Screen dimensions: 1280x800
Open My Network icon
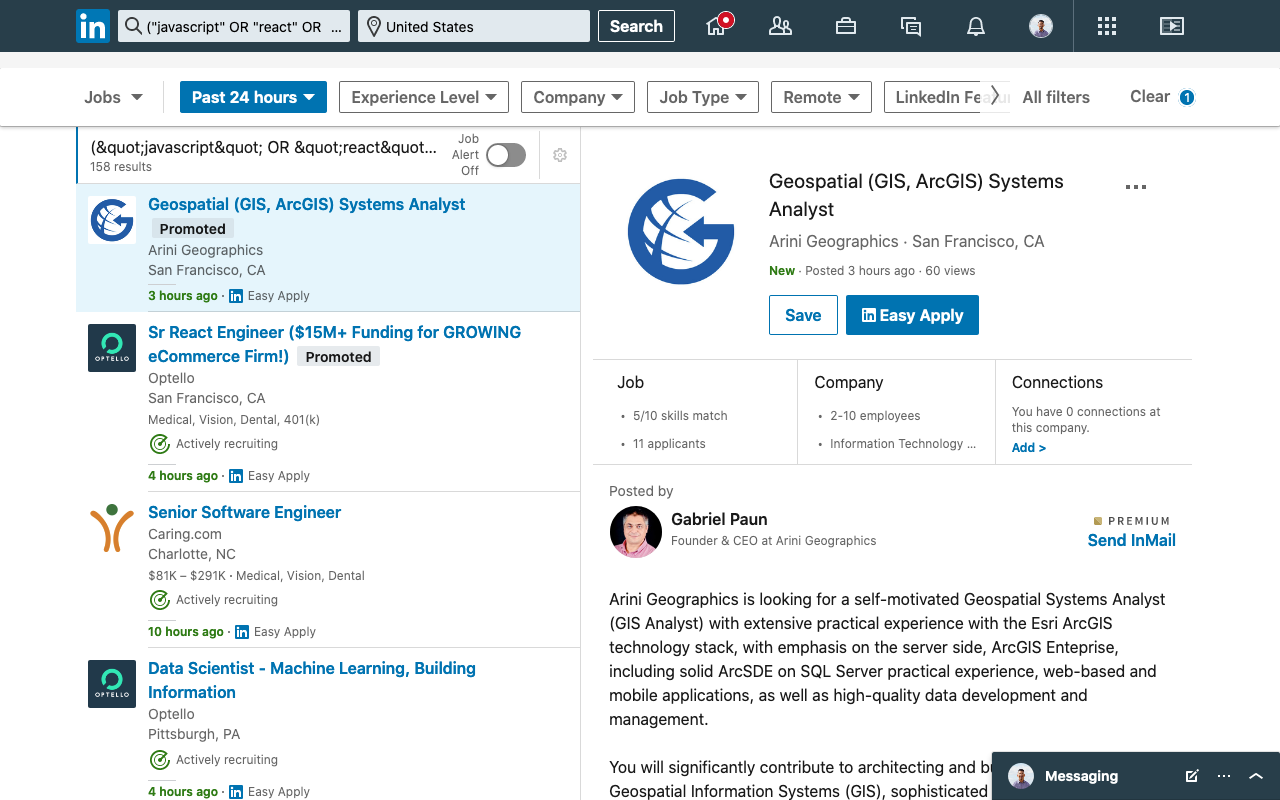[x=780, y=26]
